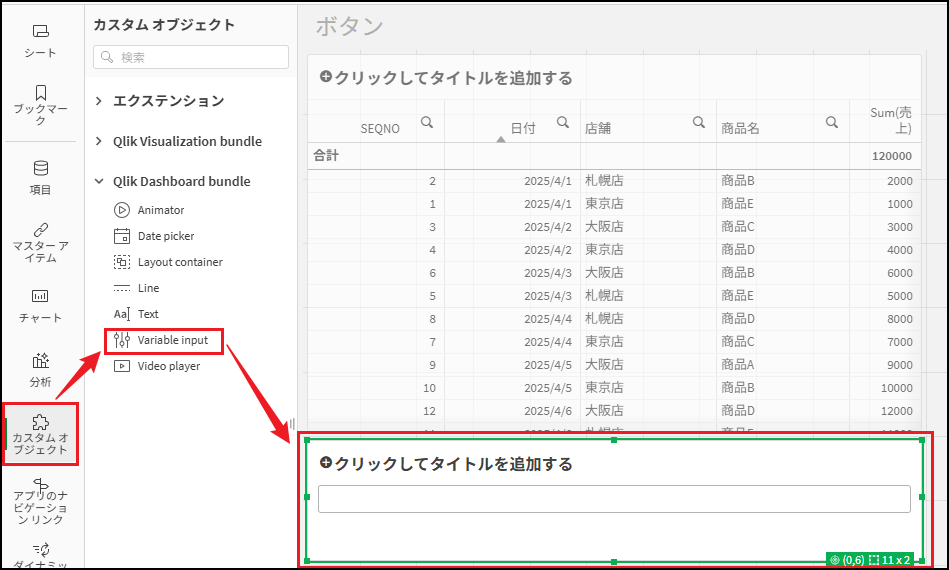The image size is (949, 570).
Task: Click the panel collapse handle beside table
Action: point(292,424)
